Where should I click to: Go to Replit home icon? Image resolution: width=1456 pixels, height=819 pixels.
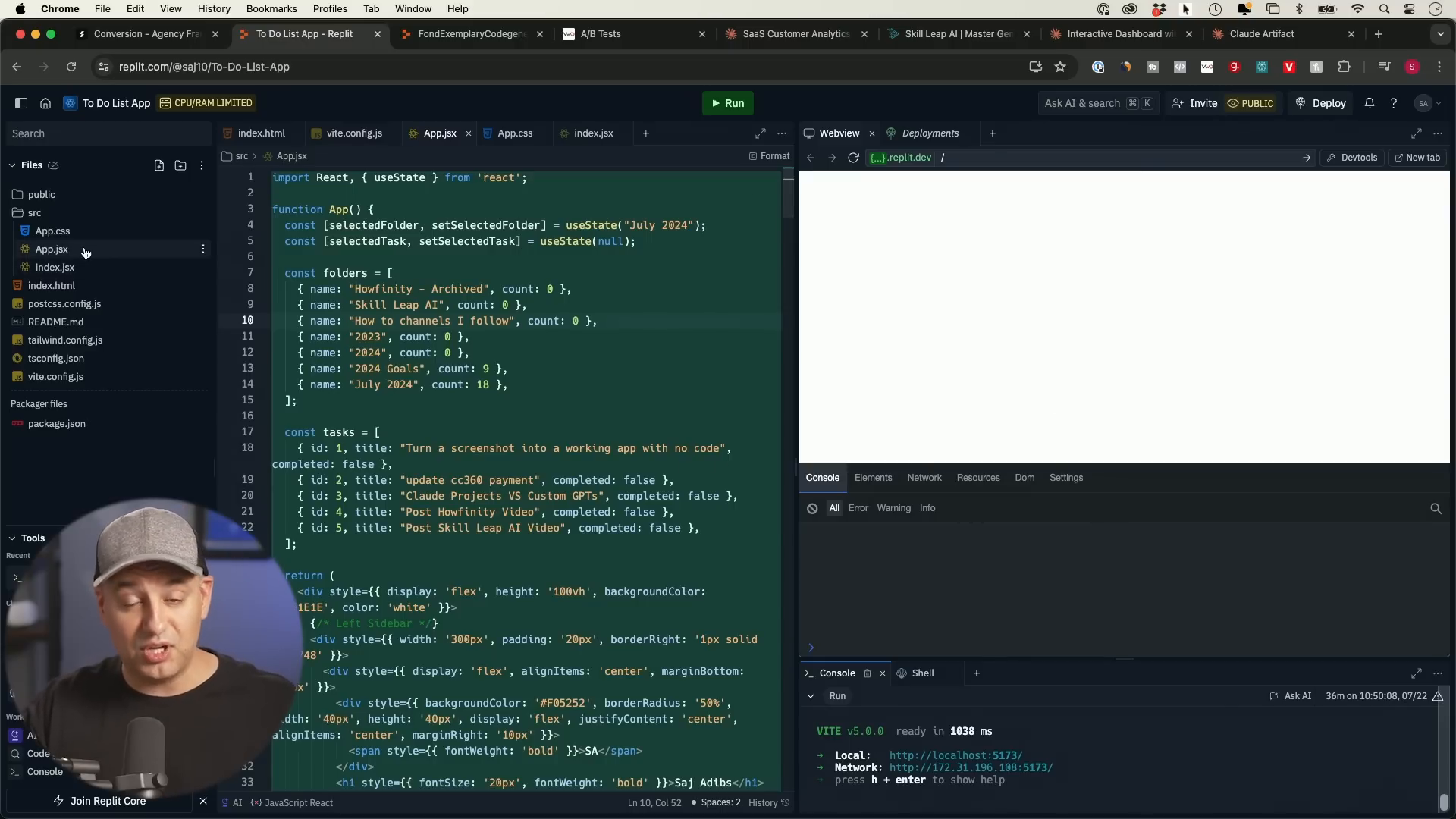(x=45, y=103)
